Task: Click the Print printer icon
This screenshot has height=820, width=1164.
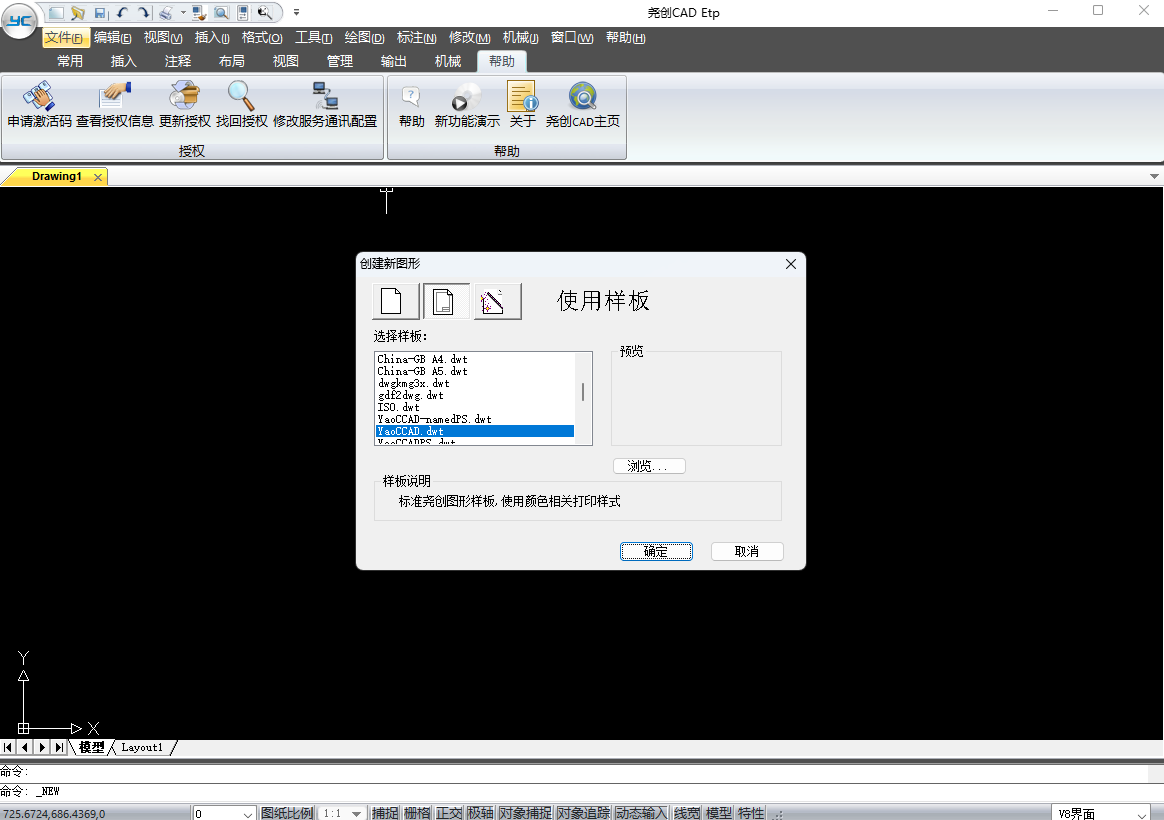Action: (x=166, y=13)
